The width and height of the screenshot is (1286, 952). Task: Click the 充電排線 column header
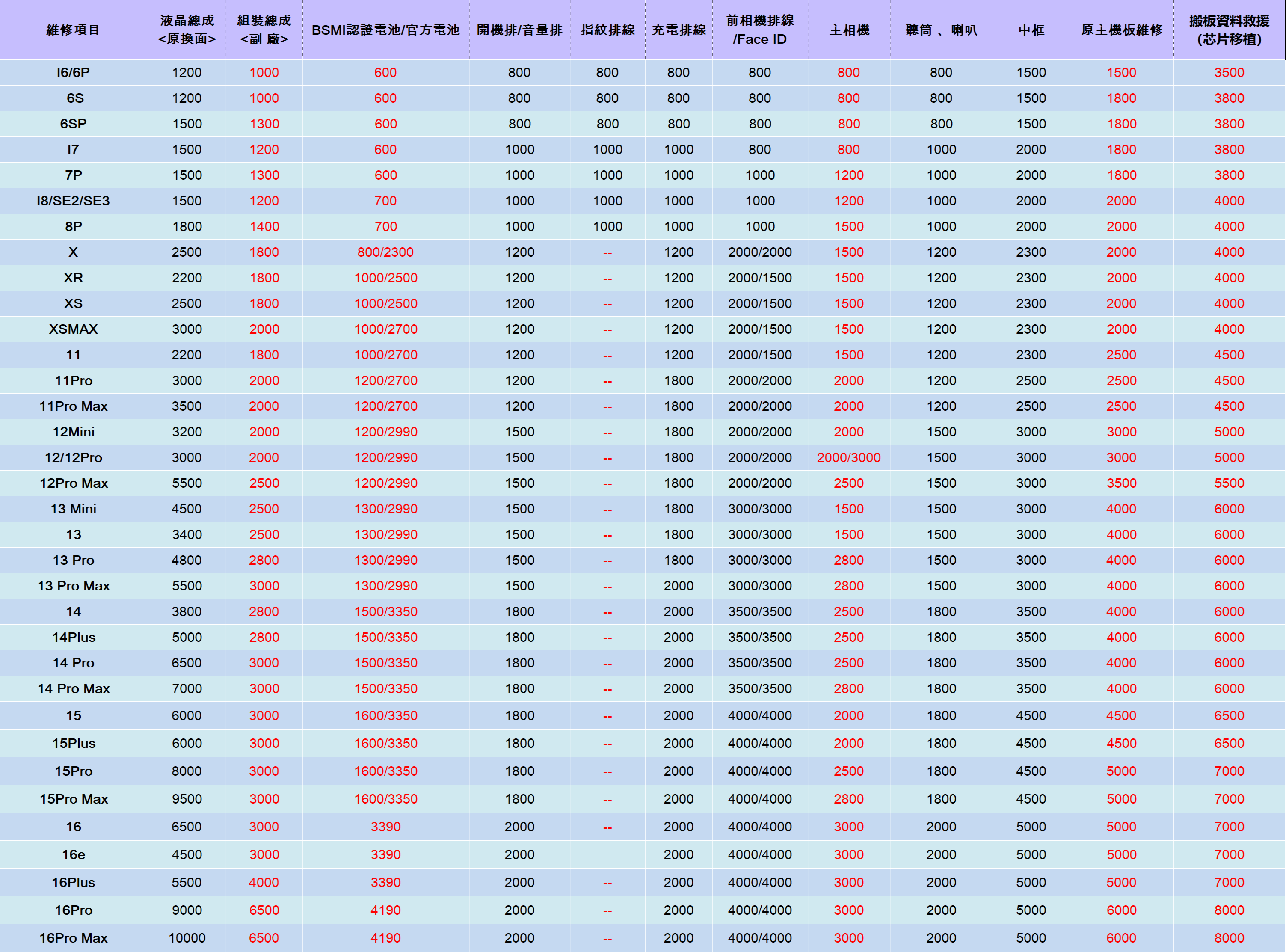tap(678, 30)
